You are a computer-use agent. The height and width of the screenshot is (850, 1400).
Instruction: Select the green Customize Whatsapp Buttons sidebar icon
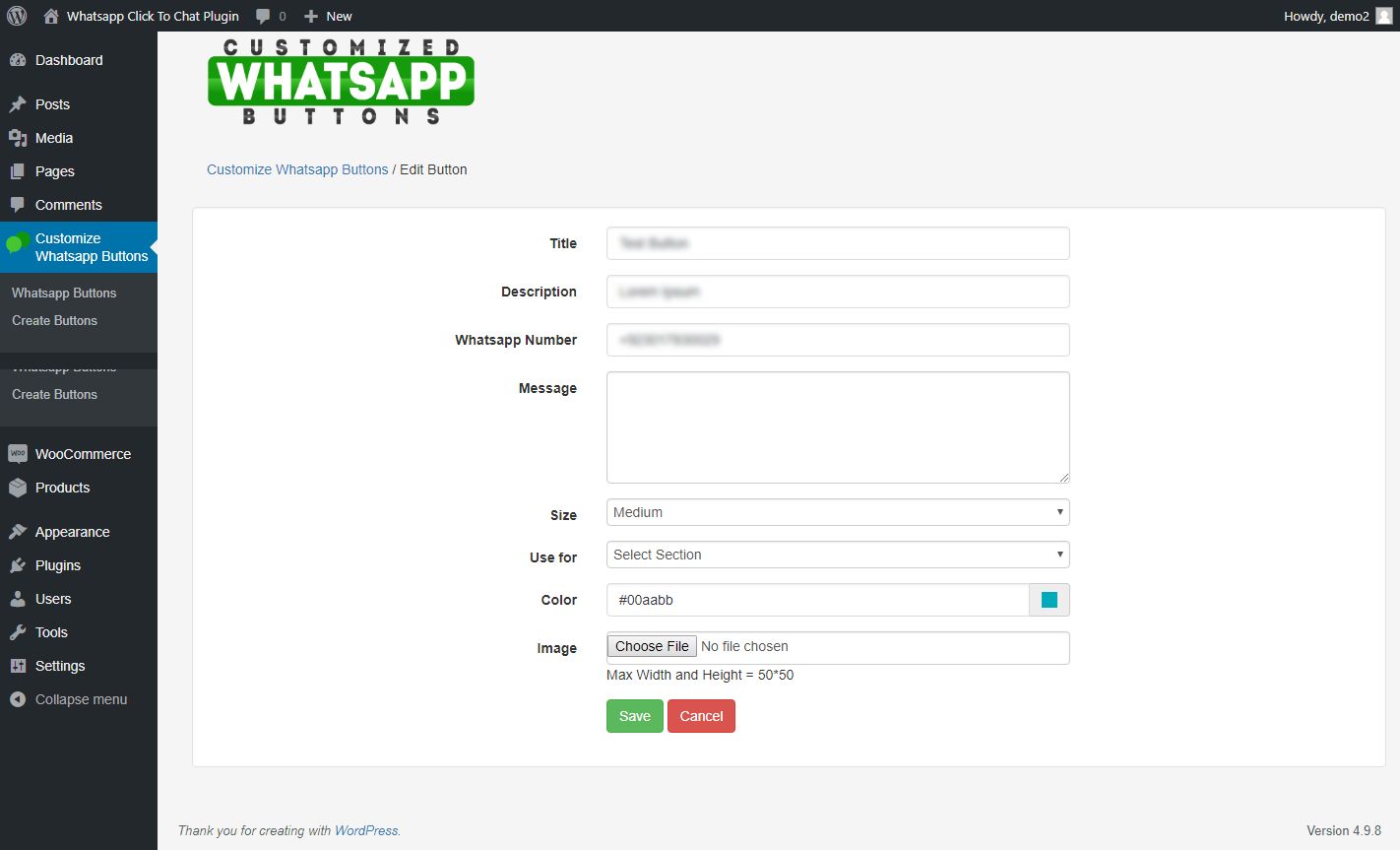click(18, 242)
